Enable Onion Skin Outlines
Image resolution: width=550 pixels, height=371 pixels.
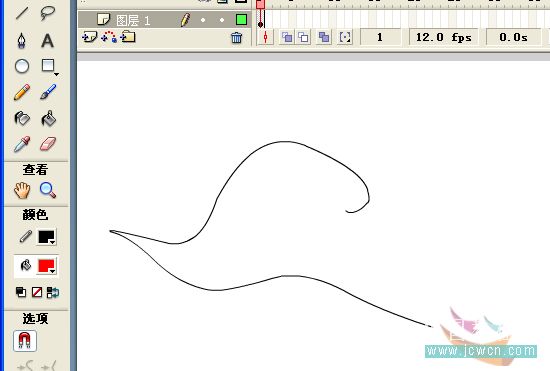[x=303, y=37]
